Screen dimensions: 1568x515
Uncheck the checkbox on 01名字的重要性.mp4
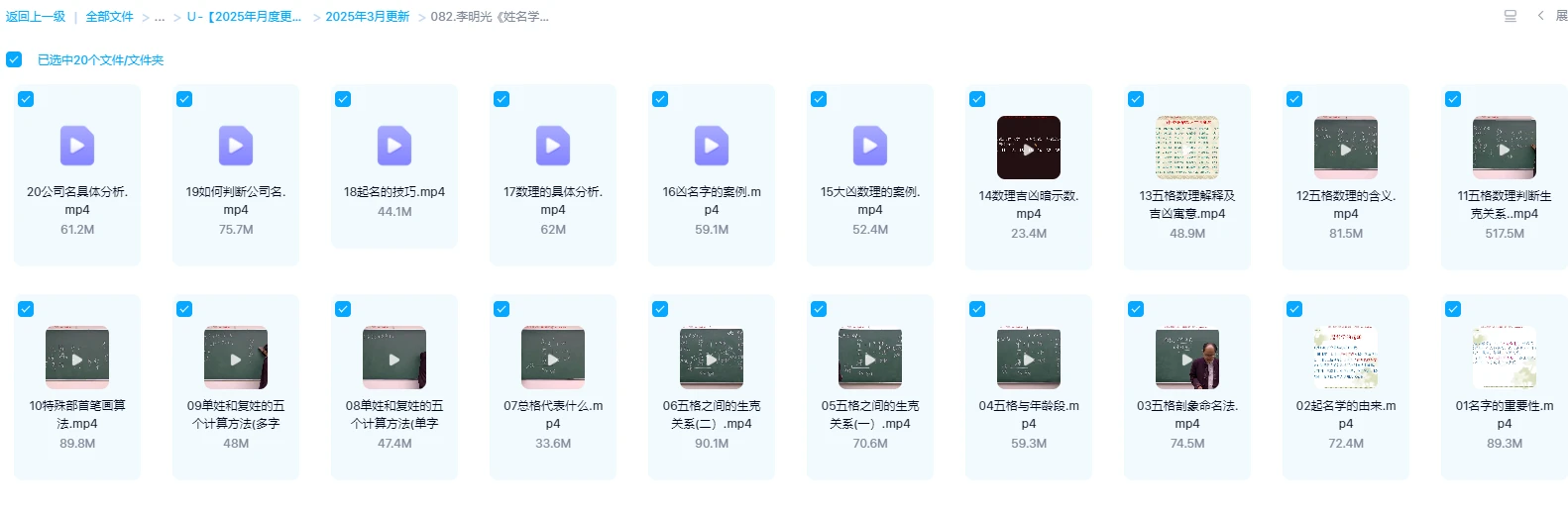[x=1453, y=309]
